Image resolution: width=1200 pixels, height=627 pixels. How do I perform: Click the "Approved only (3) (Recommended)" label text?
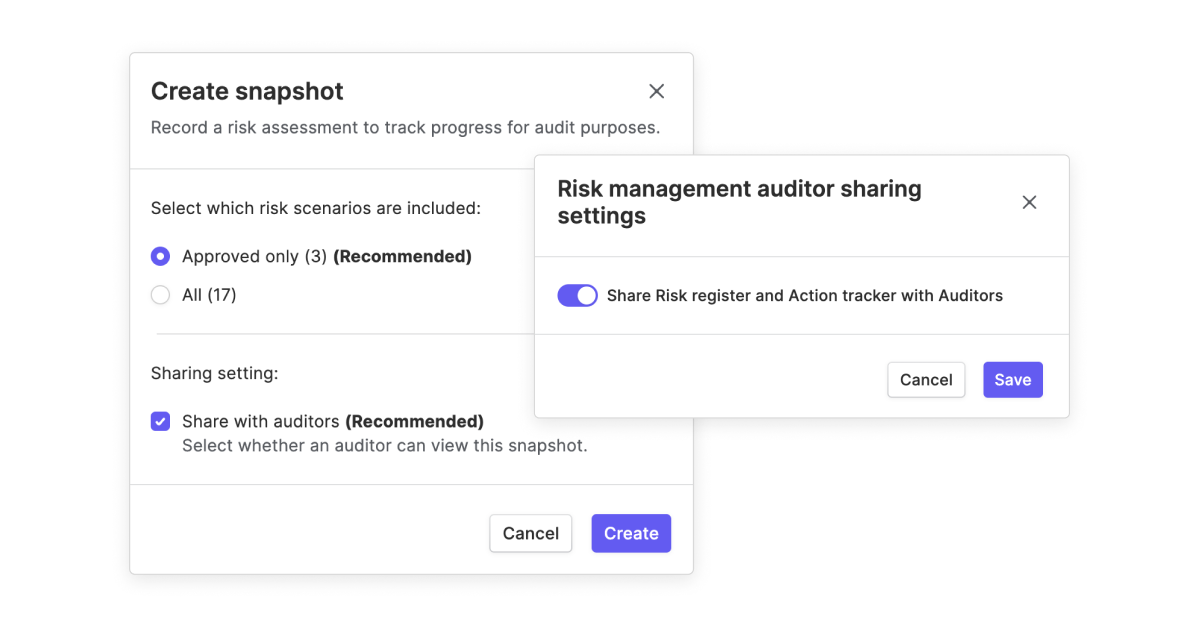pos(326,257)
